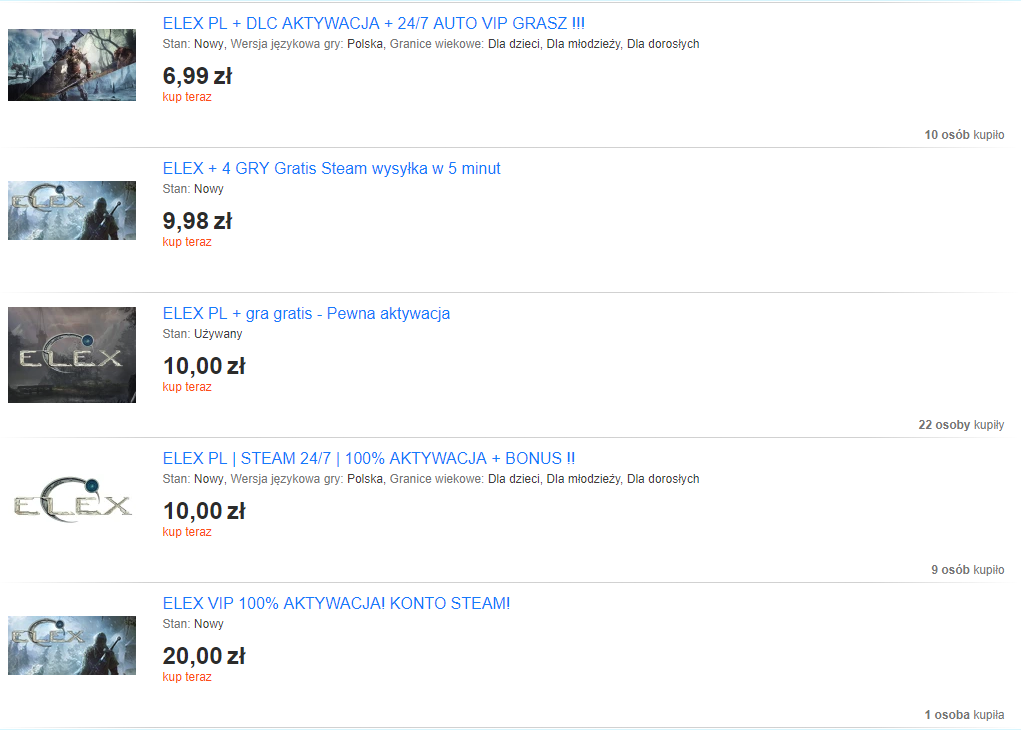This screenshot has height=730, width=1023.
Task: Click 'kup teraz' for ELEX PL | STEAM 24/7
Action: click(187, 531)
